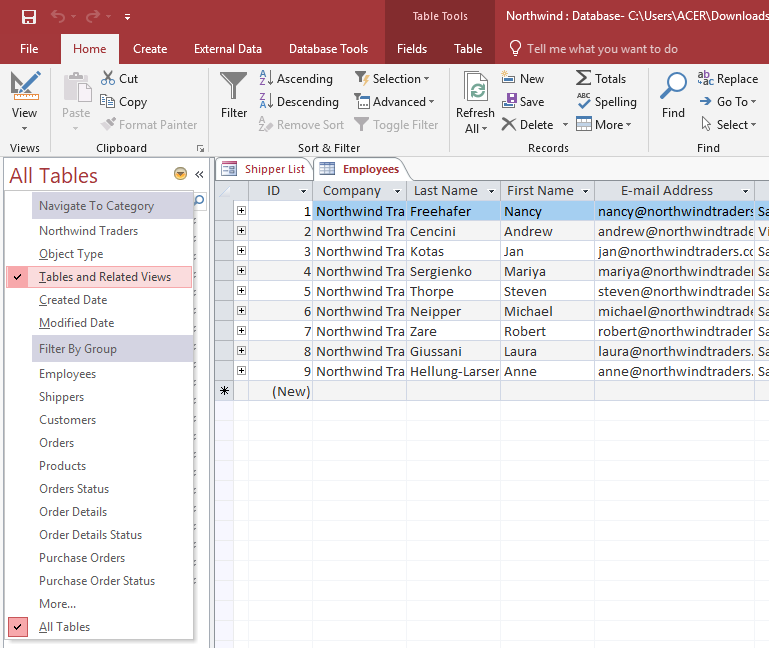Click the Totals sigma icon

click(601, 78)
